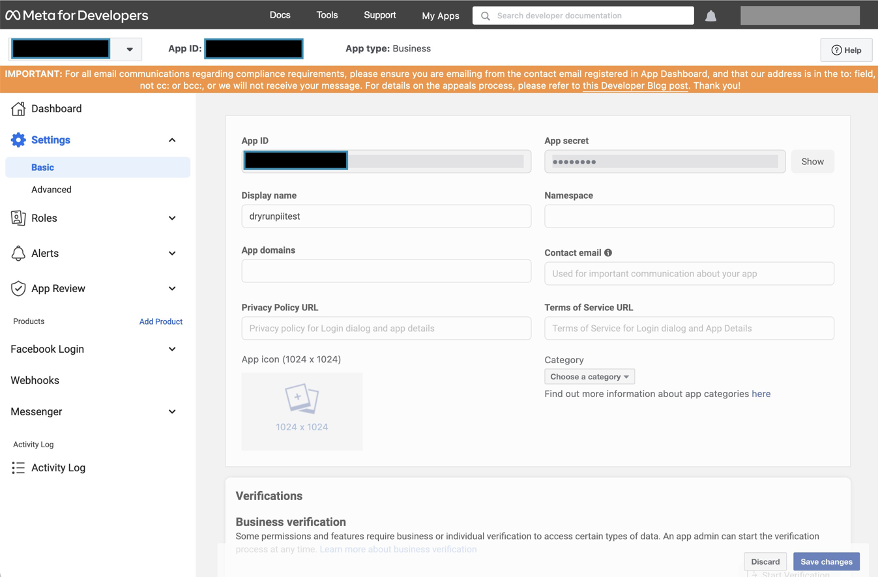The image size is (879, 577).
Task: Open the Docs menu
Action: pyautogui.click(x=280, y=15)
